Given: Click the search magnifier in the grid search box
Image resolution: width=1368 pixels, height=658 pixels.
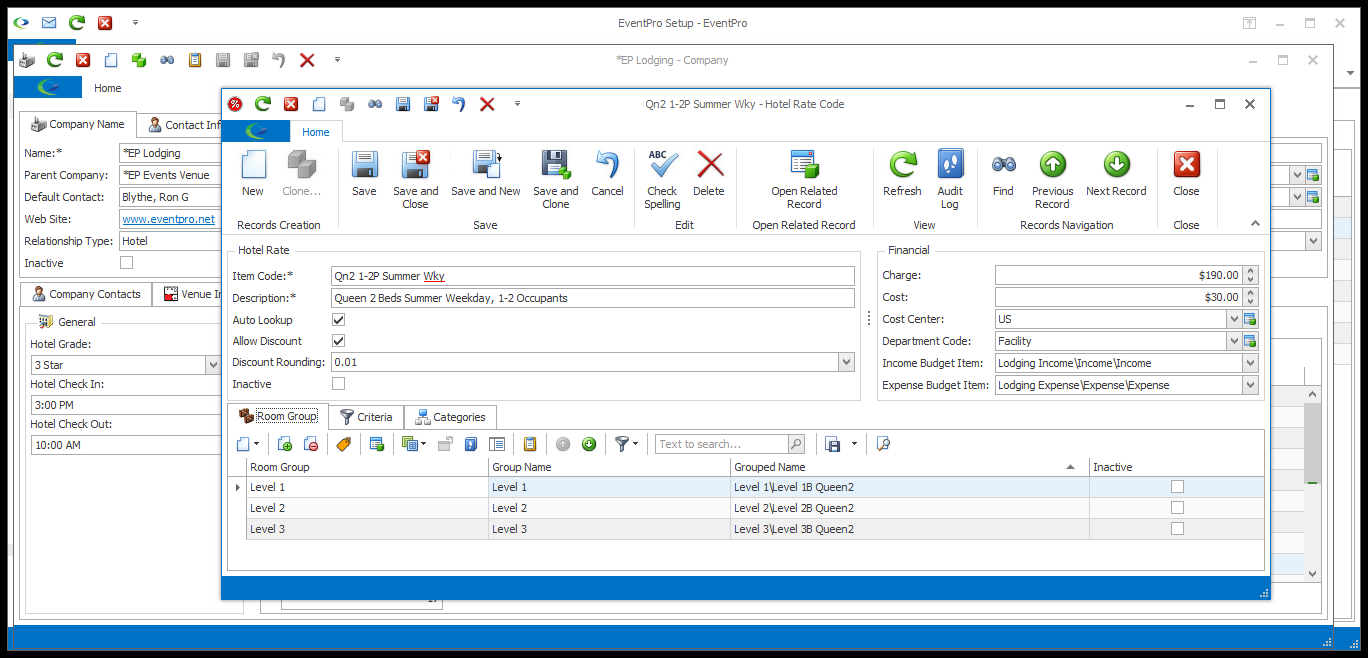Looking at the screenshot, I should [x=796, y=444].
